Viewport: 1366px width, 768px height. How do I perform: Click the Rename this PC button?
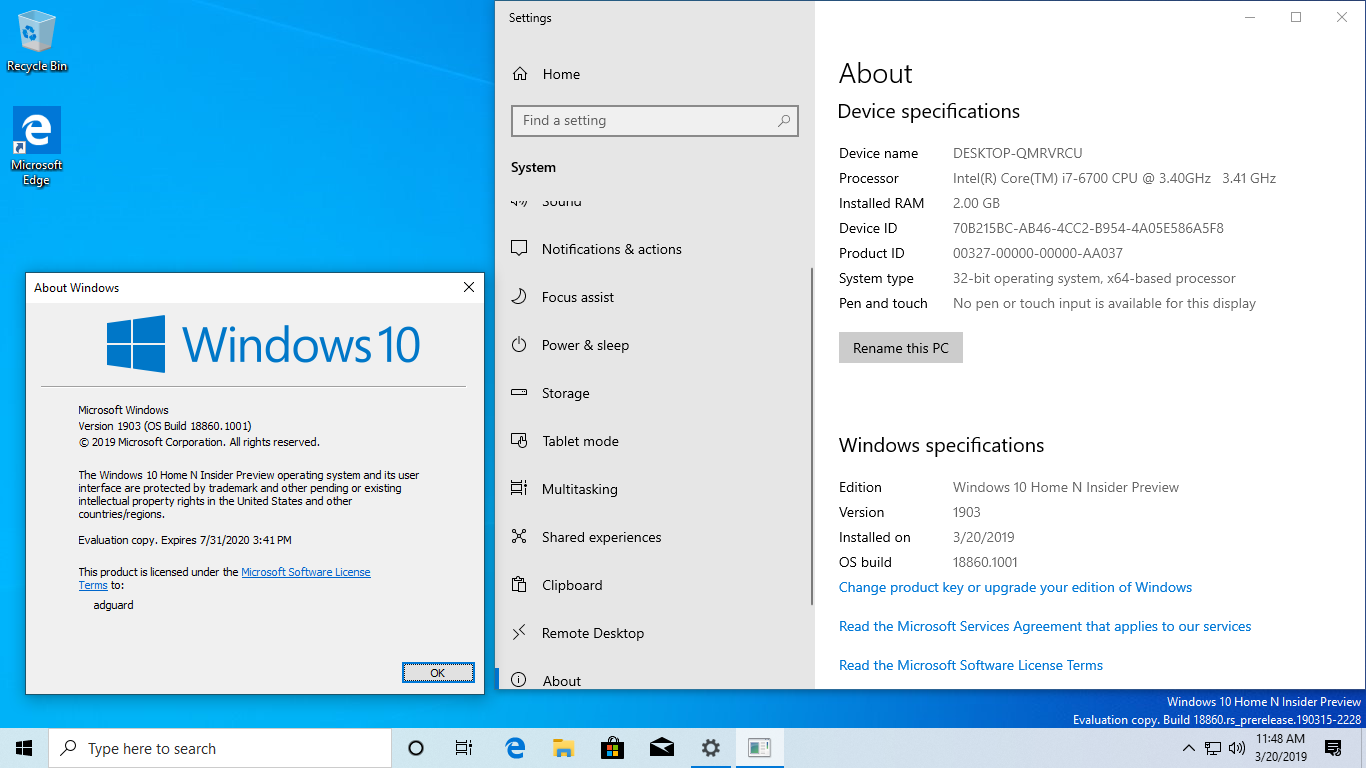pos(901,348)
